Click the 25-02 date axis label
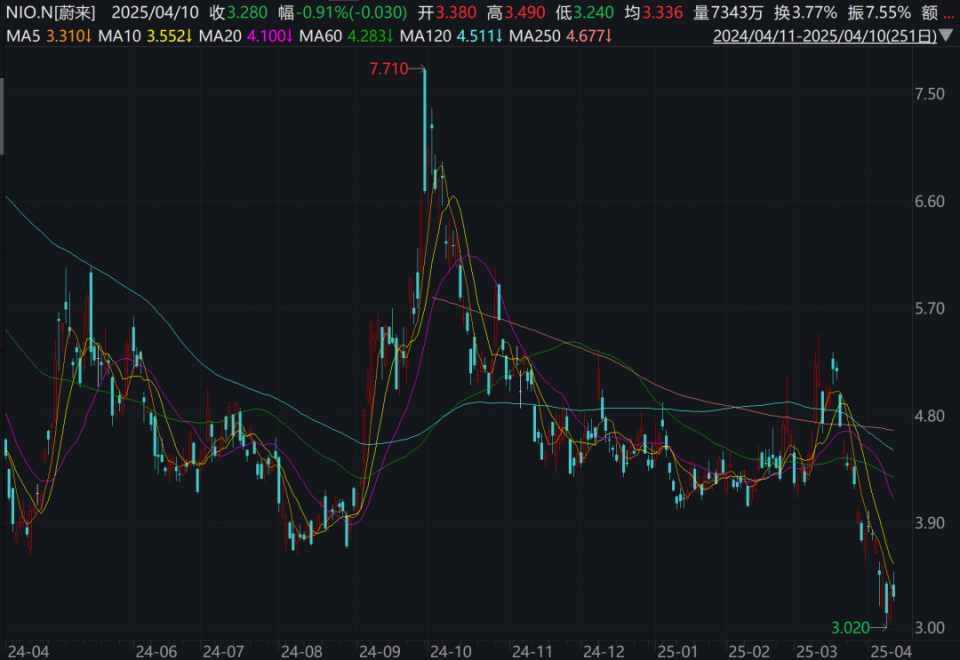960x660 pixels. click(x=749, y=651)
